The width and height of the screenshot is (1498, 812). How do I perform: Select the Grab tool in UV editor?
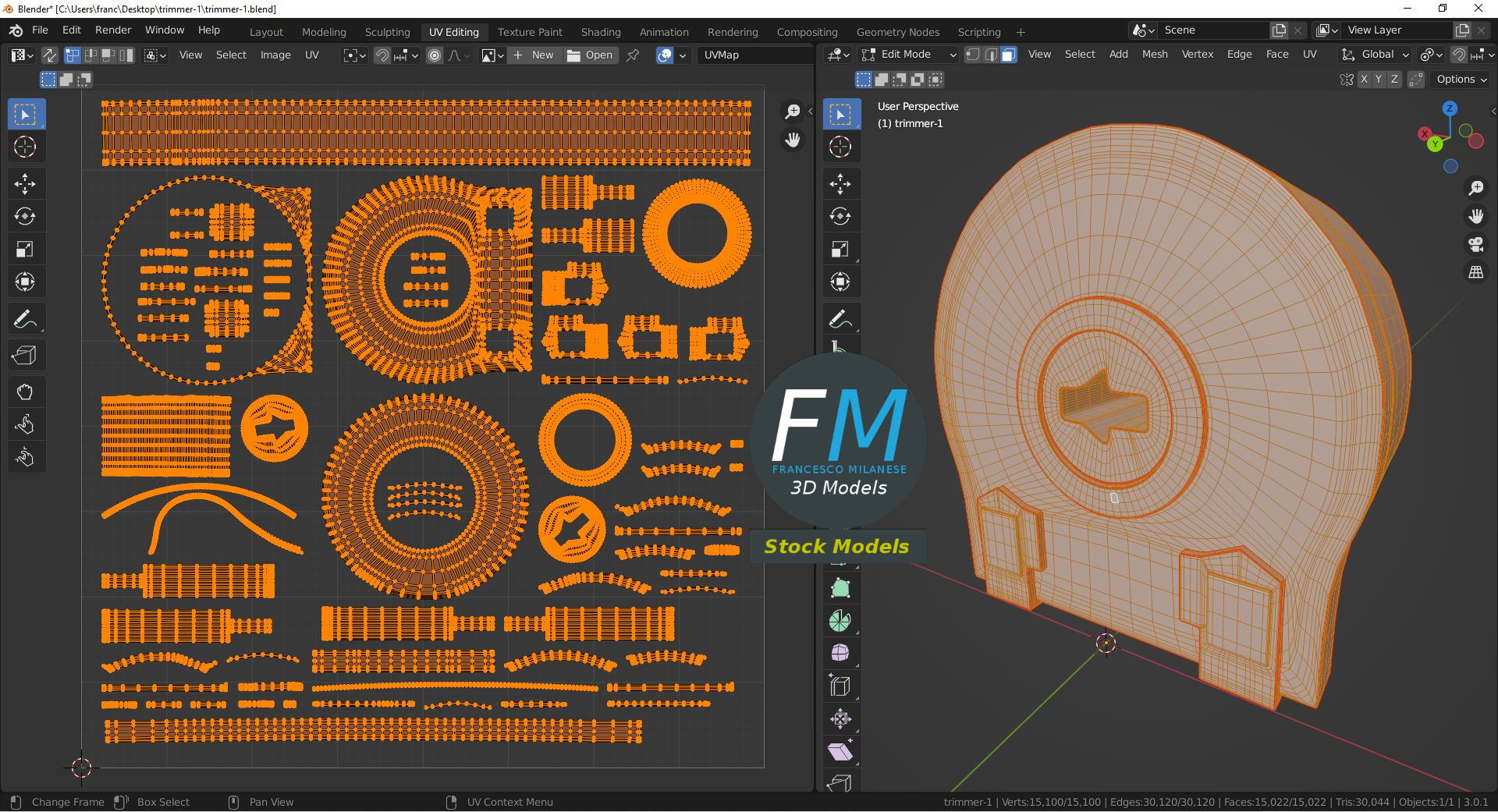tap(25, 392)
